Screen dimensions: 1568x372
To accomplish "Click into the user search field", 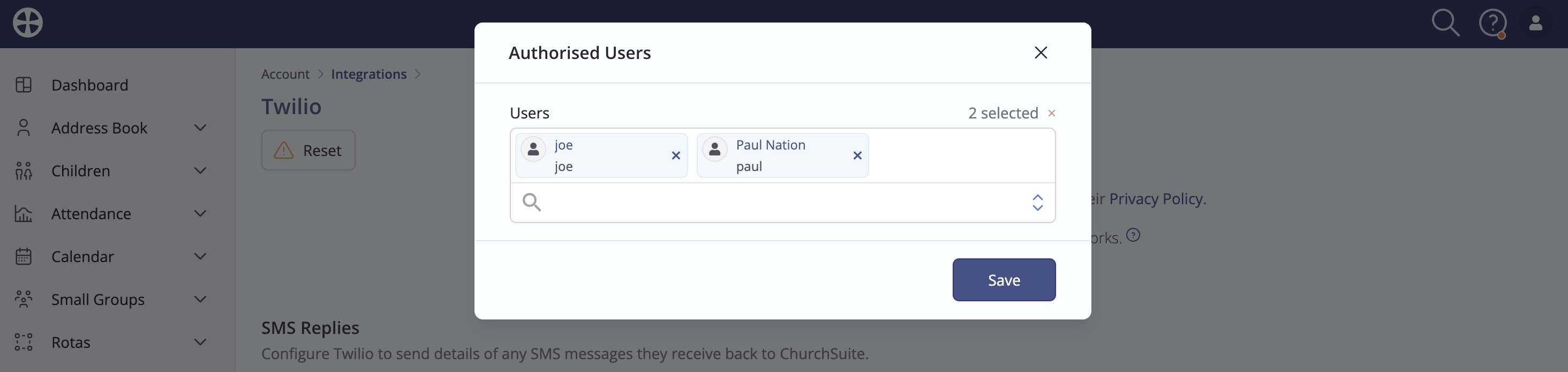I will [782, 203].
